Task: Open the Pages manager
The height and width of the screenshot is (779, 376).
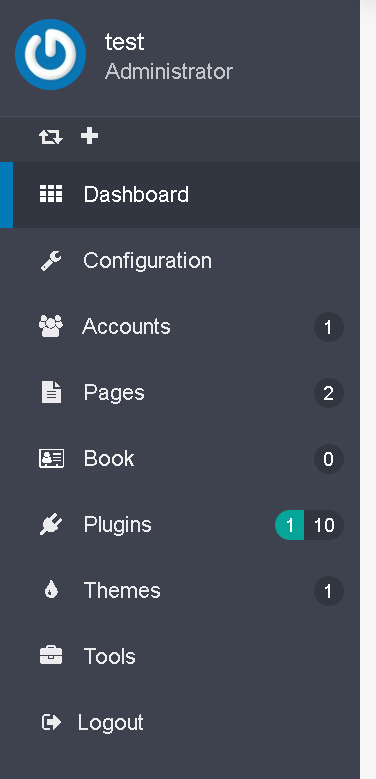Action: (x=180, y=392)
